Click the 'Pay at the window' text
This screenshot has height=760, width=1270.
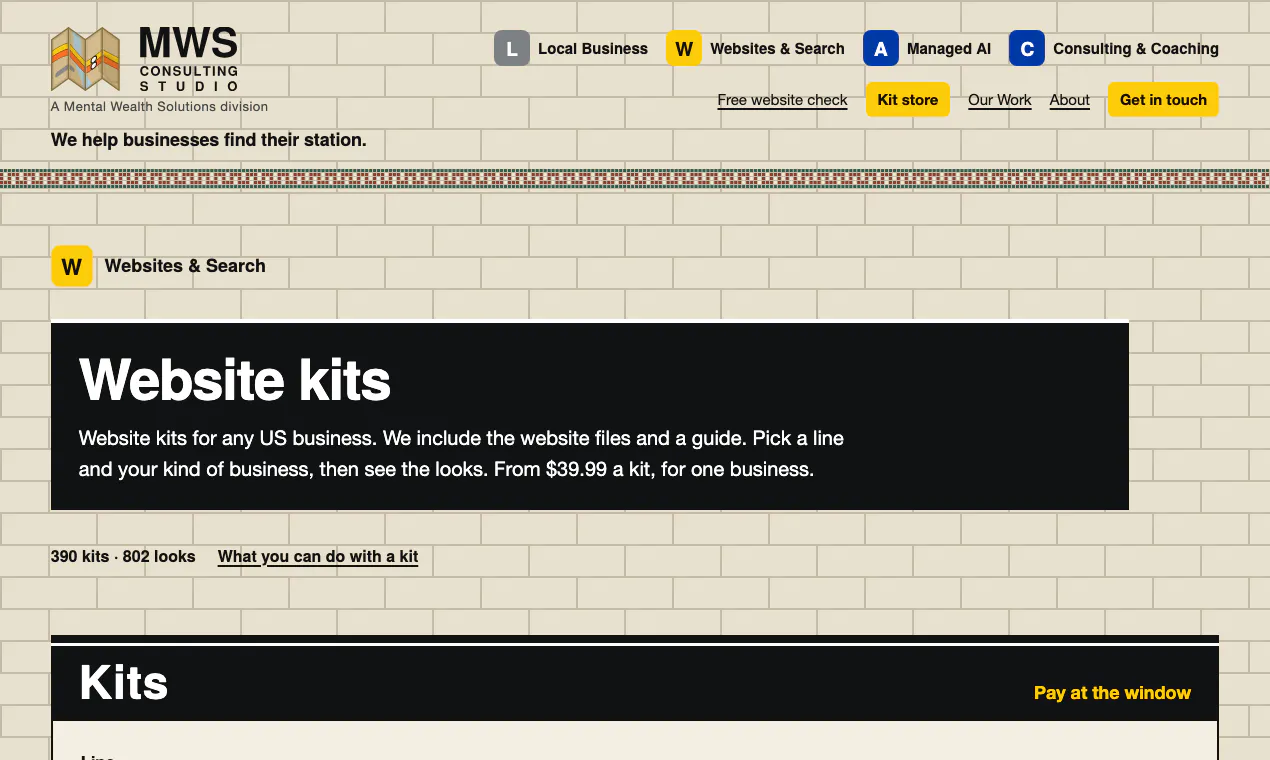[1112, 693]
